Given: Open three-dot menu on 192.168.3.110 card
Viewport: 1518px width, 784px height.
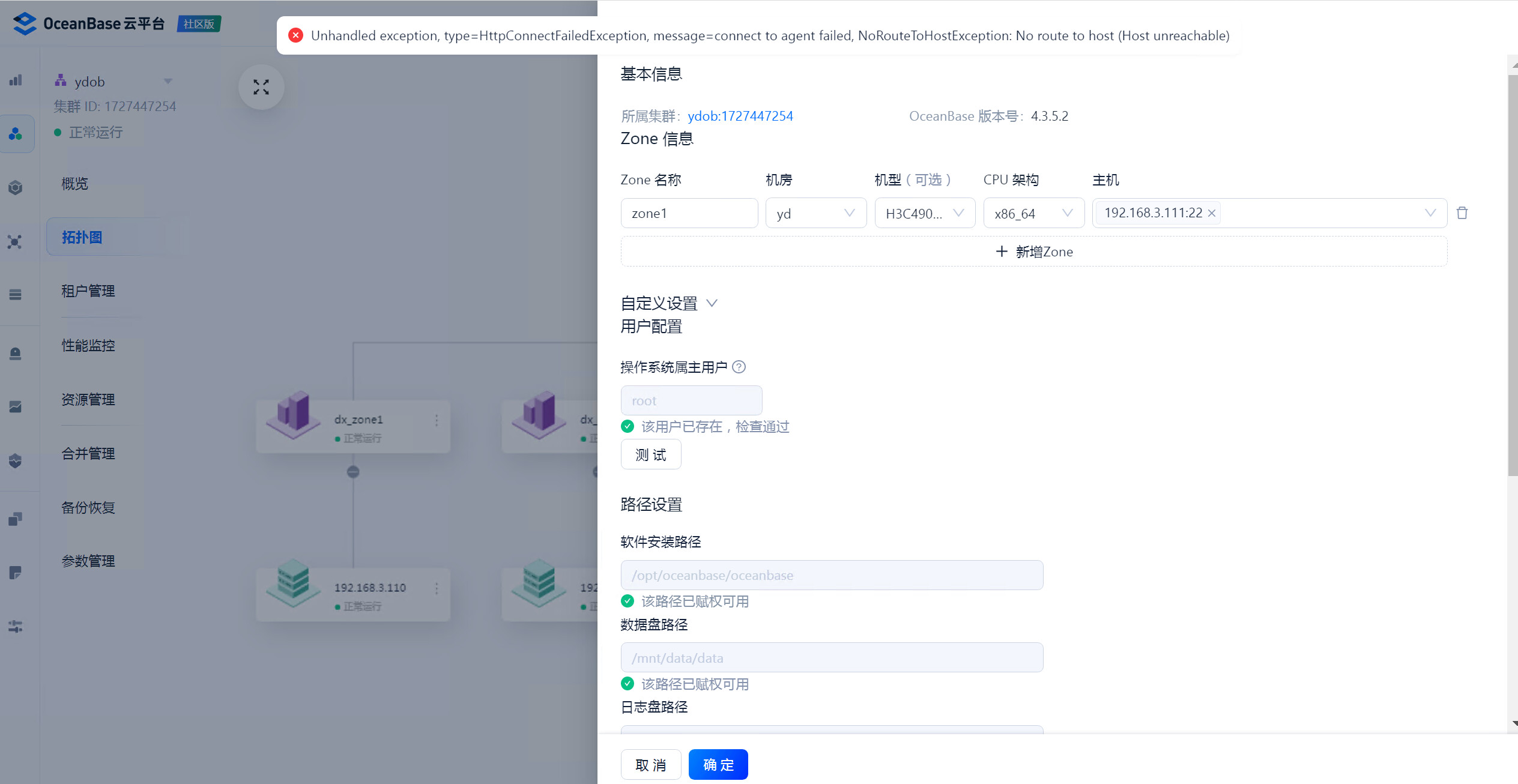Looking at the screenshot, I should [x=437, y=588].
